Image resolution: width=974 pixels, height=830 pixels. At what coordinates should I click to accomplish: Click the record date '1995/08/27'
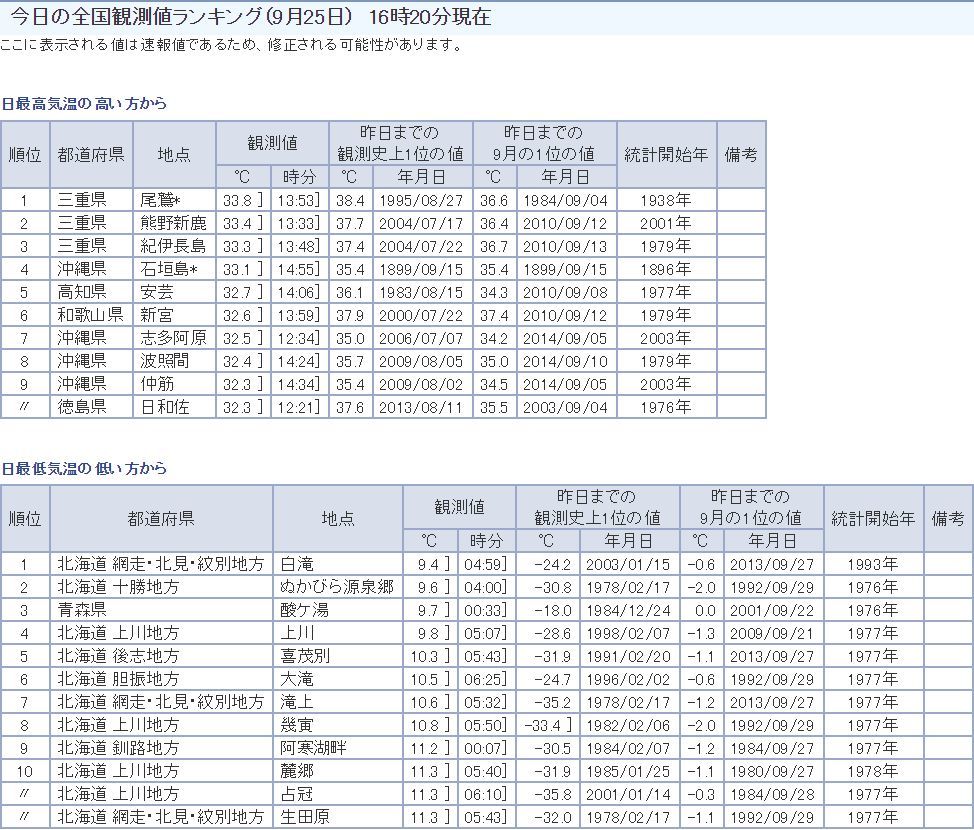pos(422,200)
